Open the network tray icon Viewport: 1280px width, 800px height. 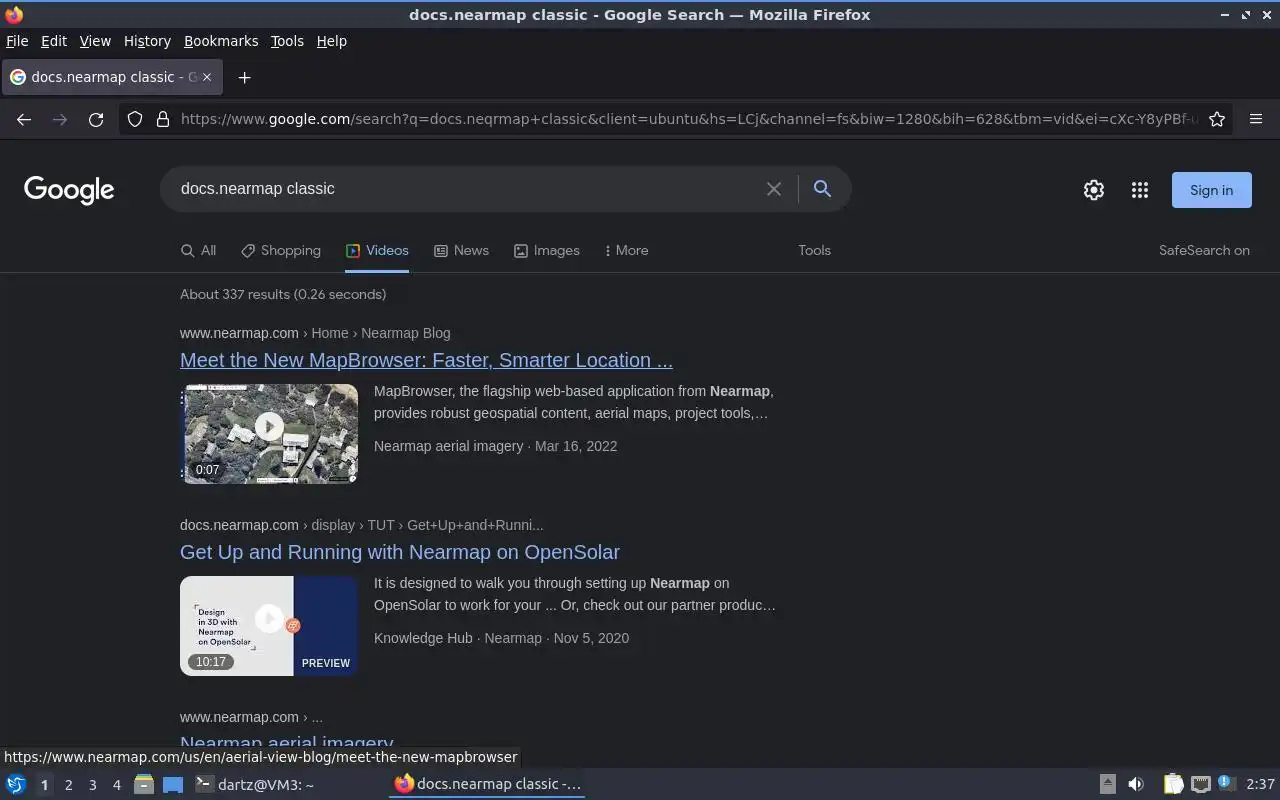1201,784
